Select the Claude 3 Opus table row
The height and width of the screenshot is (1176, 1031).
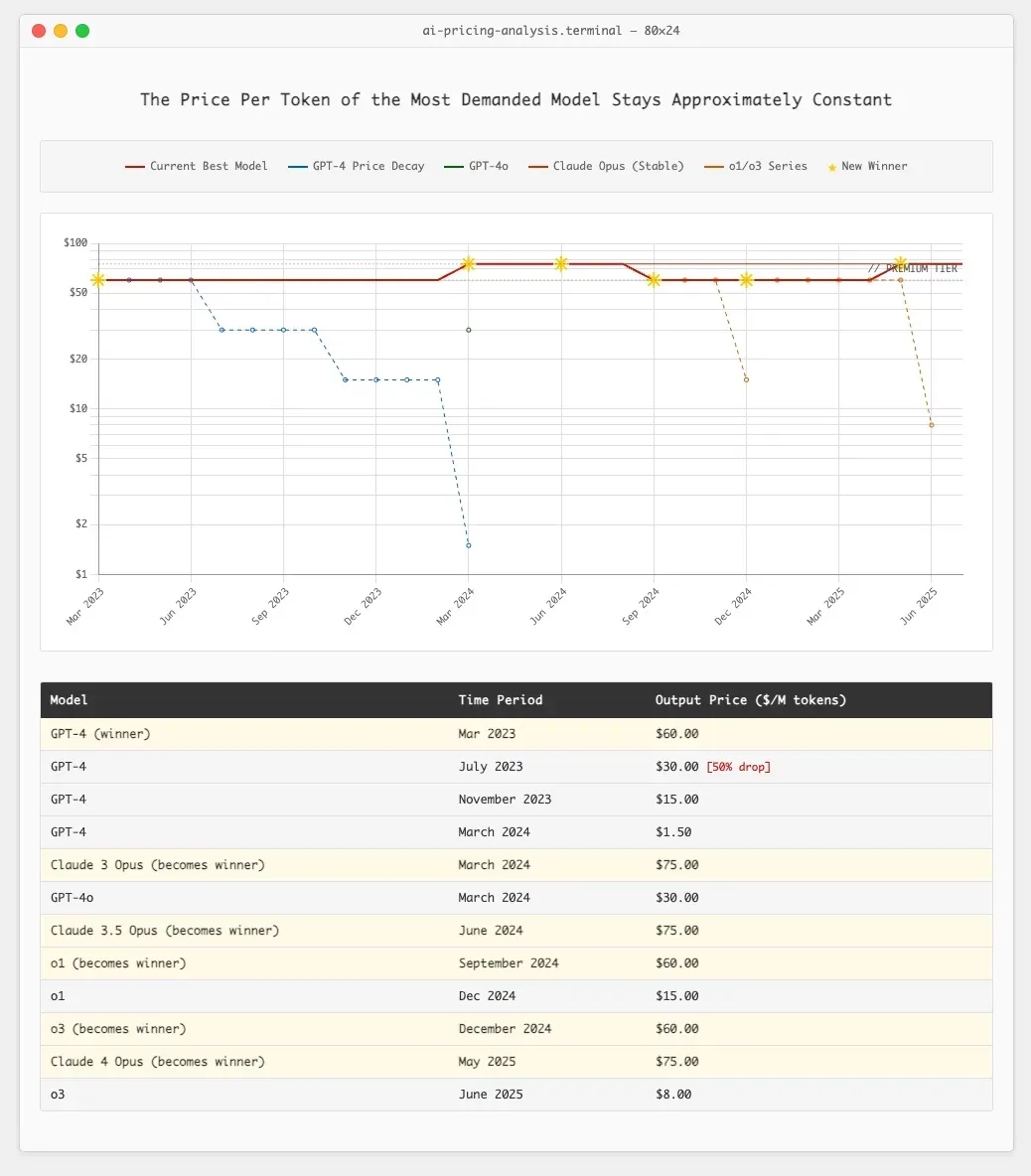[515, 865]
